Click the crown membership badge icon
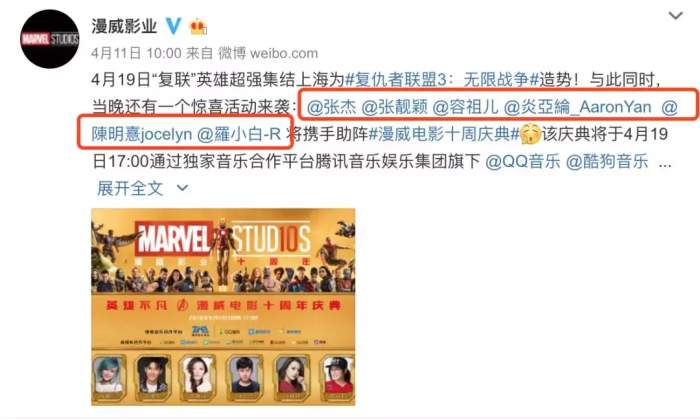This screenshot has width=700, height=420. click(x=198, y=27)
